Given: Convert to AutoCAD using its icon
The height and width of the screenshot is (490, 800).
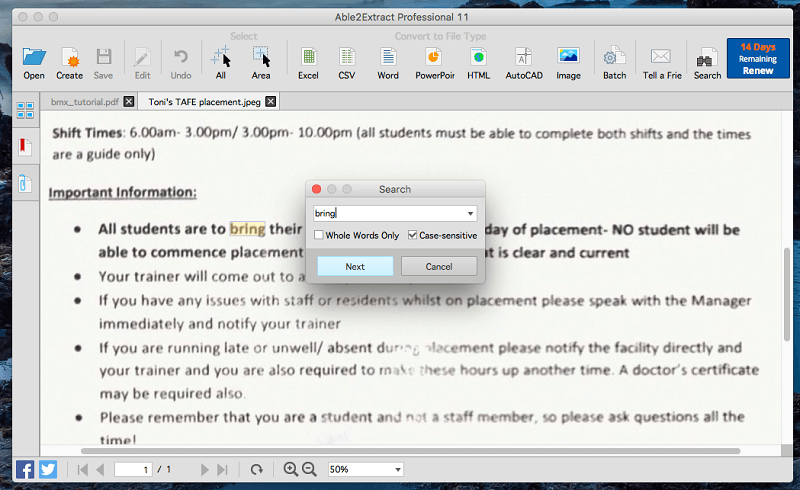Looking at the screenshot, I should (x=524, y=57).
